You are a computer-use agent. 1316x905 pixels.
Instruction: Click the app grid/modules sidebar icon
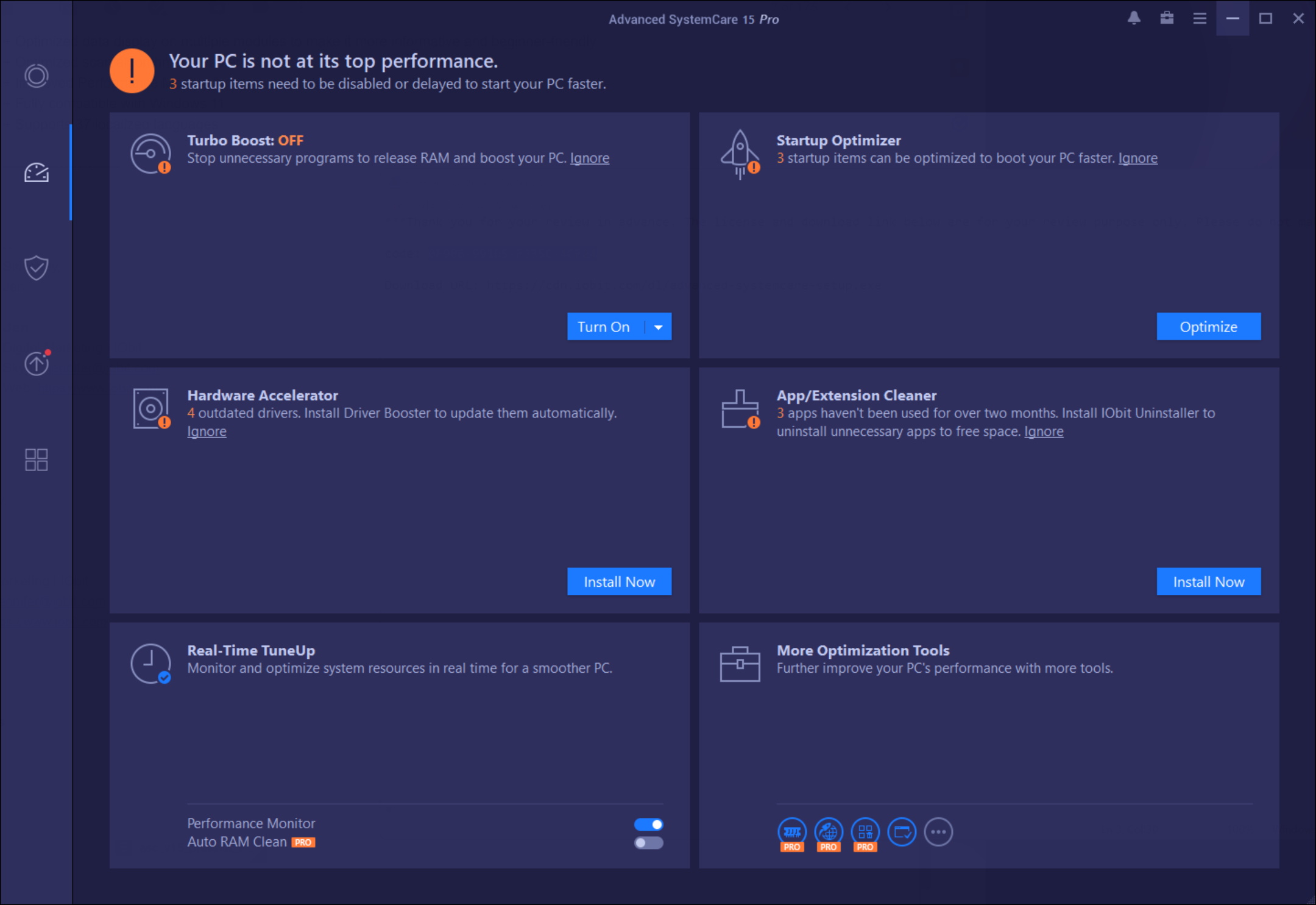point(36,460)
